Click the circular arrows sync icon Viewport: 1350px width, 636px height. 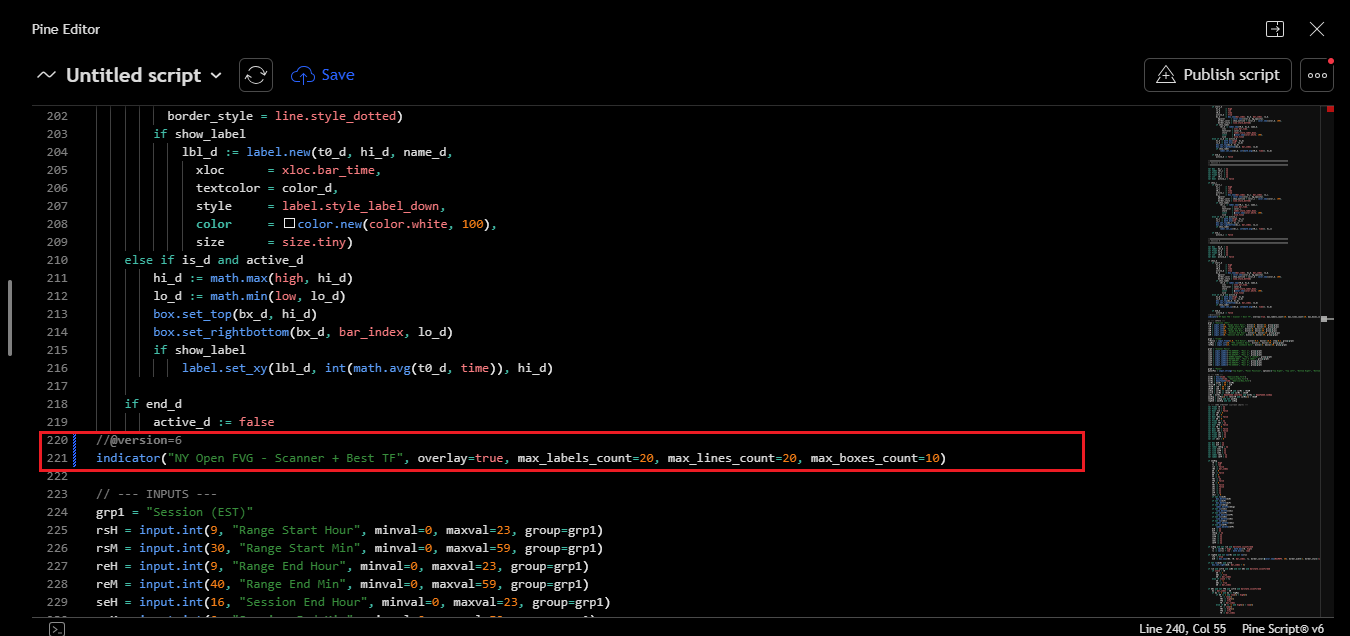(256, 75)
